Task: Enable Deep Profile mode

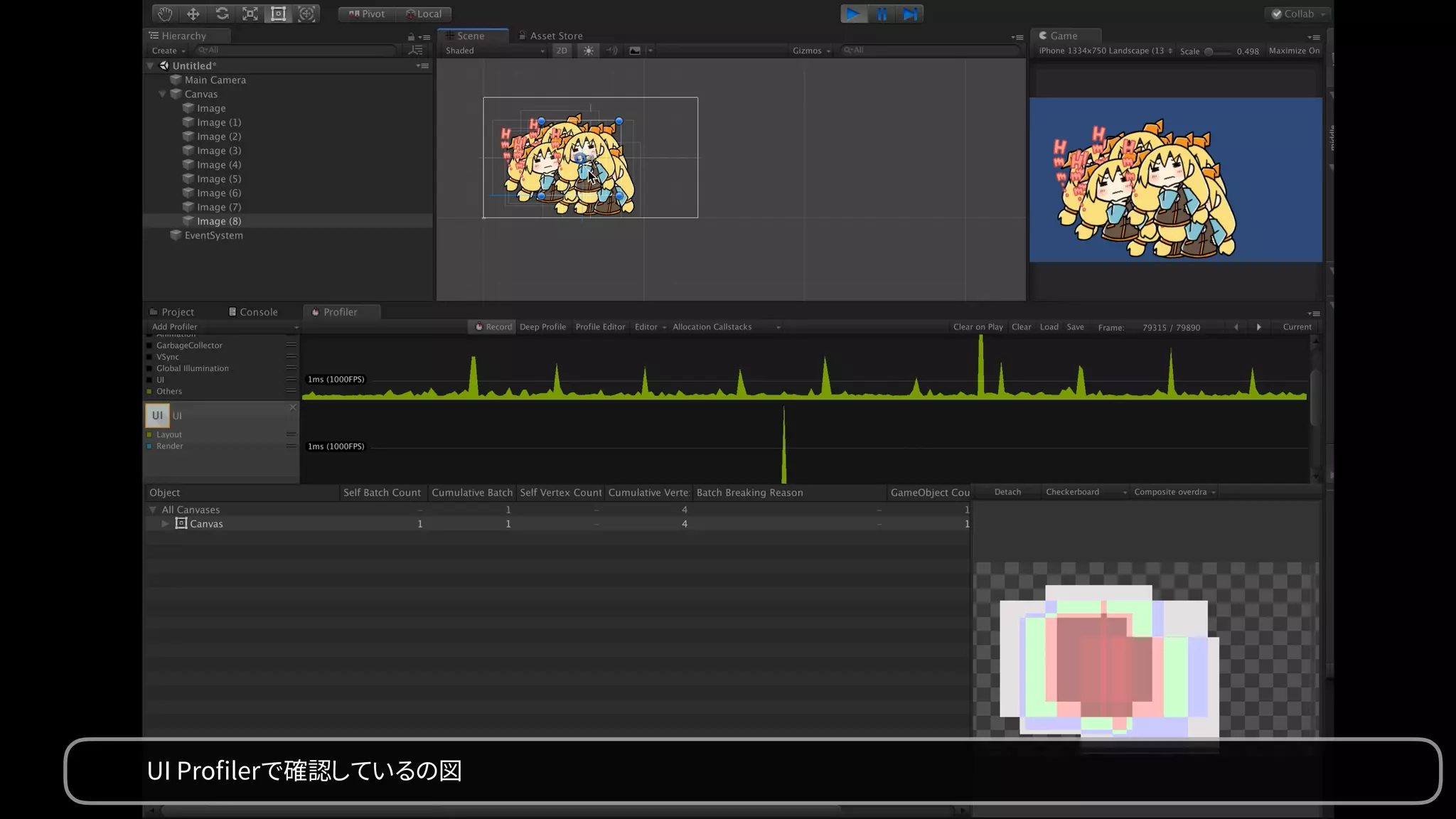Action: point(542,327)
